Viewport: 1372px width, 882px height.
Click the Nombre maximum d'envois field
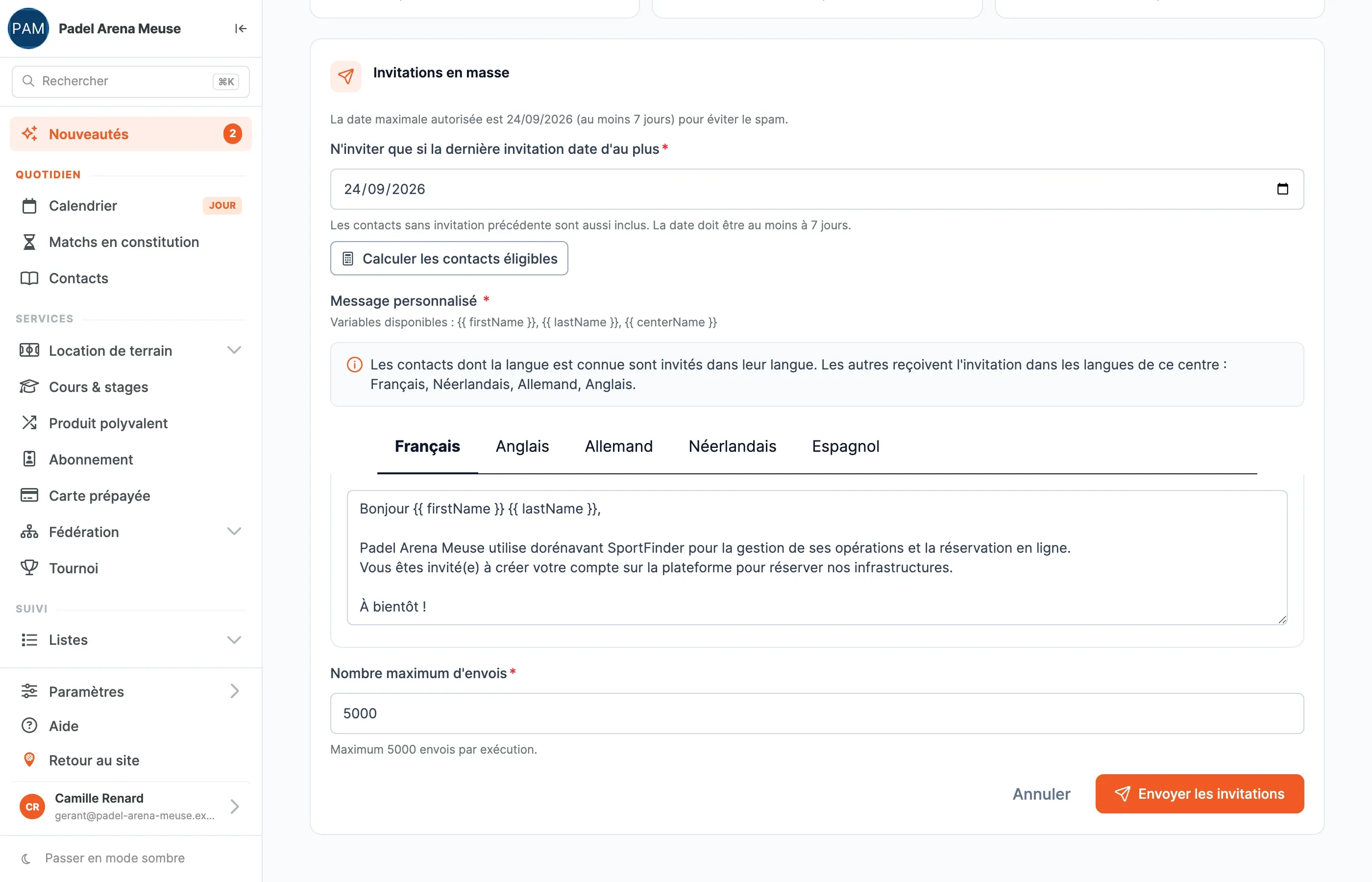pos(817,713)
